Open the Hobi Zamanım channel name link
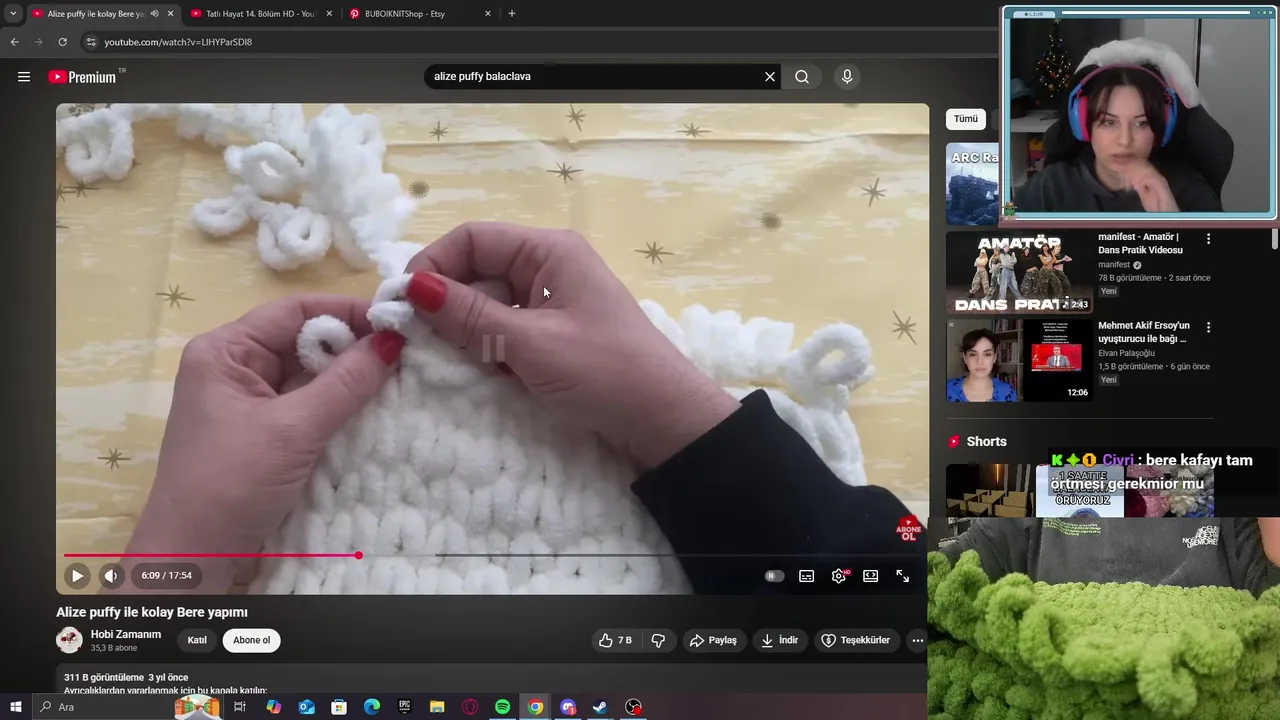Viewport: 1280px width, 720px height. pos(126,635)
